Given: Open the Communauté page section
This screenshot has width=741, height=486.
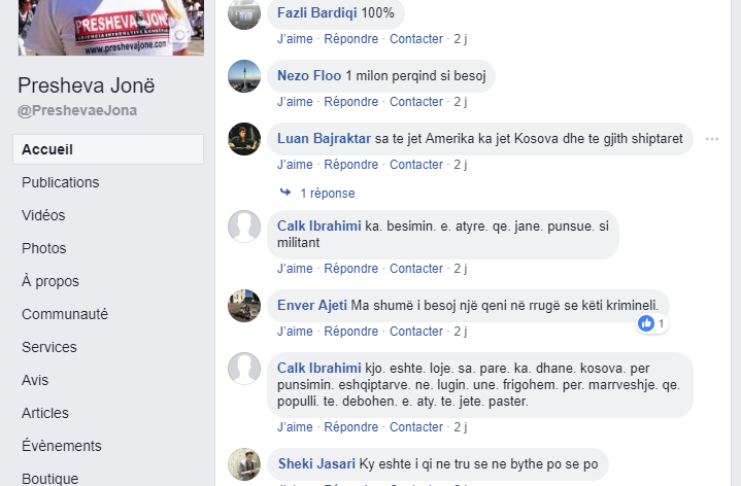Looking at the screenshot, I should pos(65,314).
